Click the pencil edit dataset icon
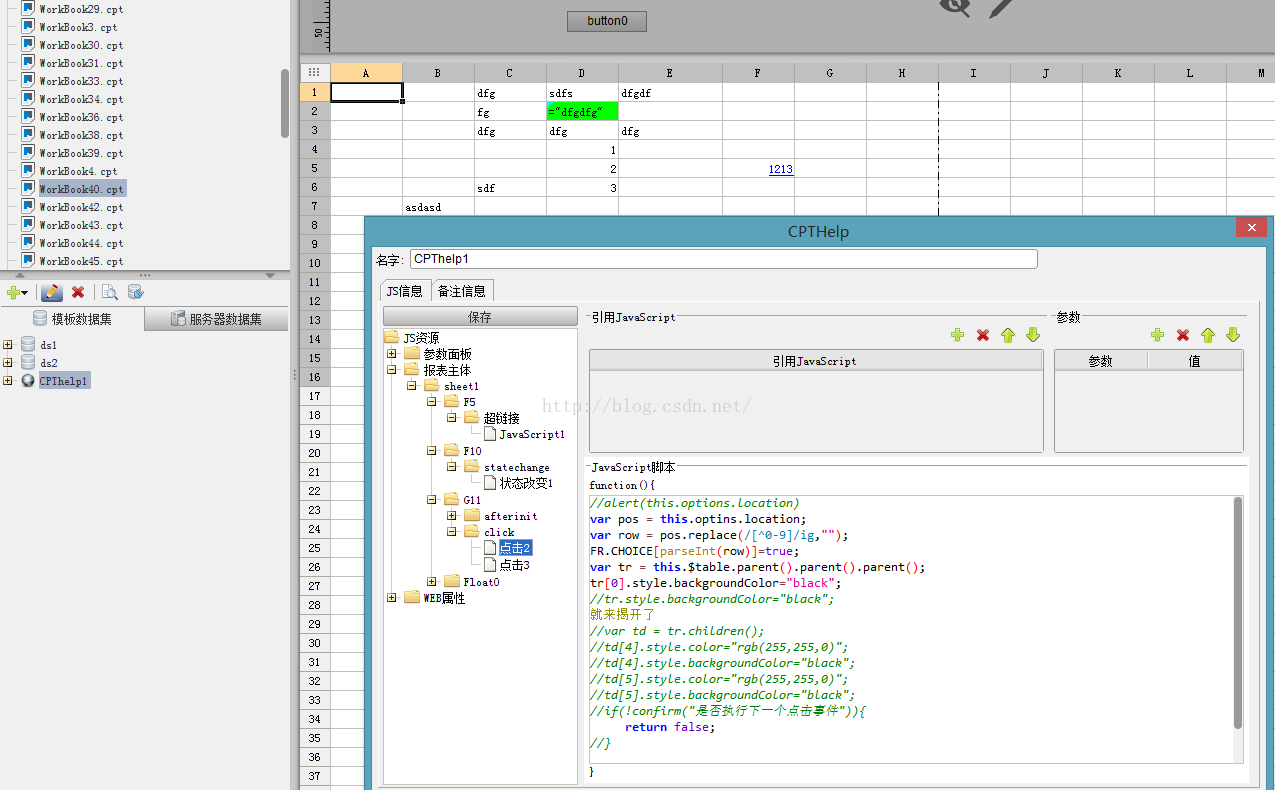This screenshot has width=1275, height=790. tap(52, 293)
